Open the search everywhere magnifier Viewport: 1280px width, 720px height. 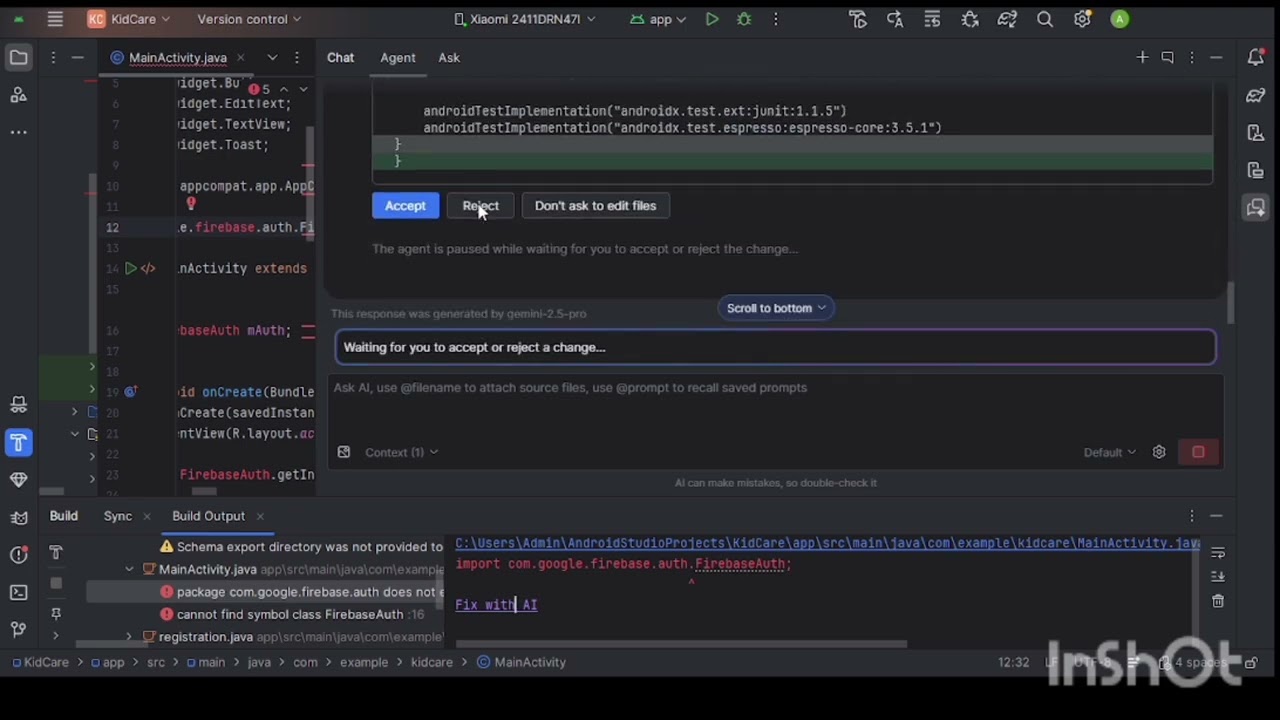[1045, 19]
